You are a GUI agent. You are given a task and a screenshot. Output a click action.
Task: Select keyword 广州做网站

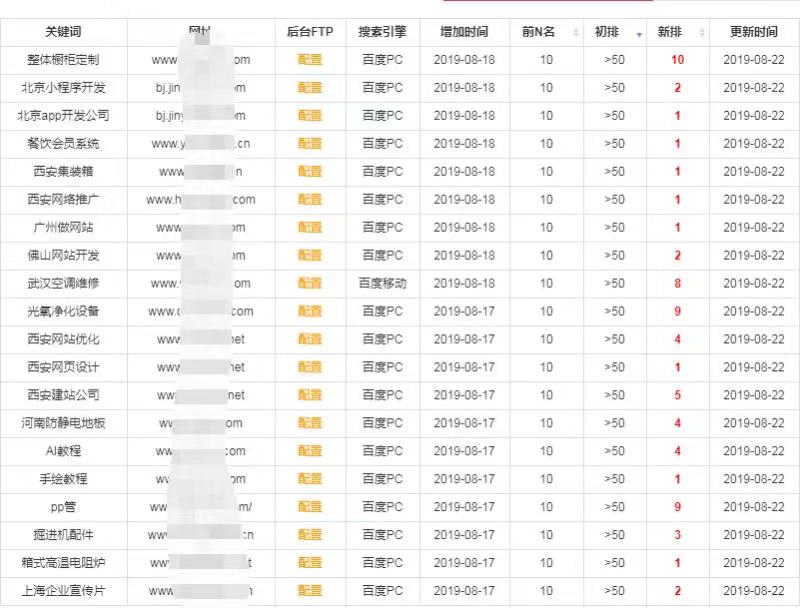63,227
